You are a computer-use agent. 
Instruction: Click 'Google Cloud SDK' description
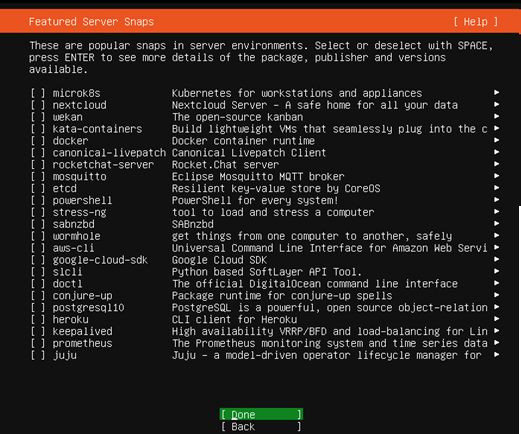click(219, 260)
